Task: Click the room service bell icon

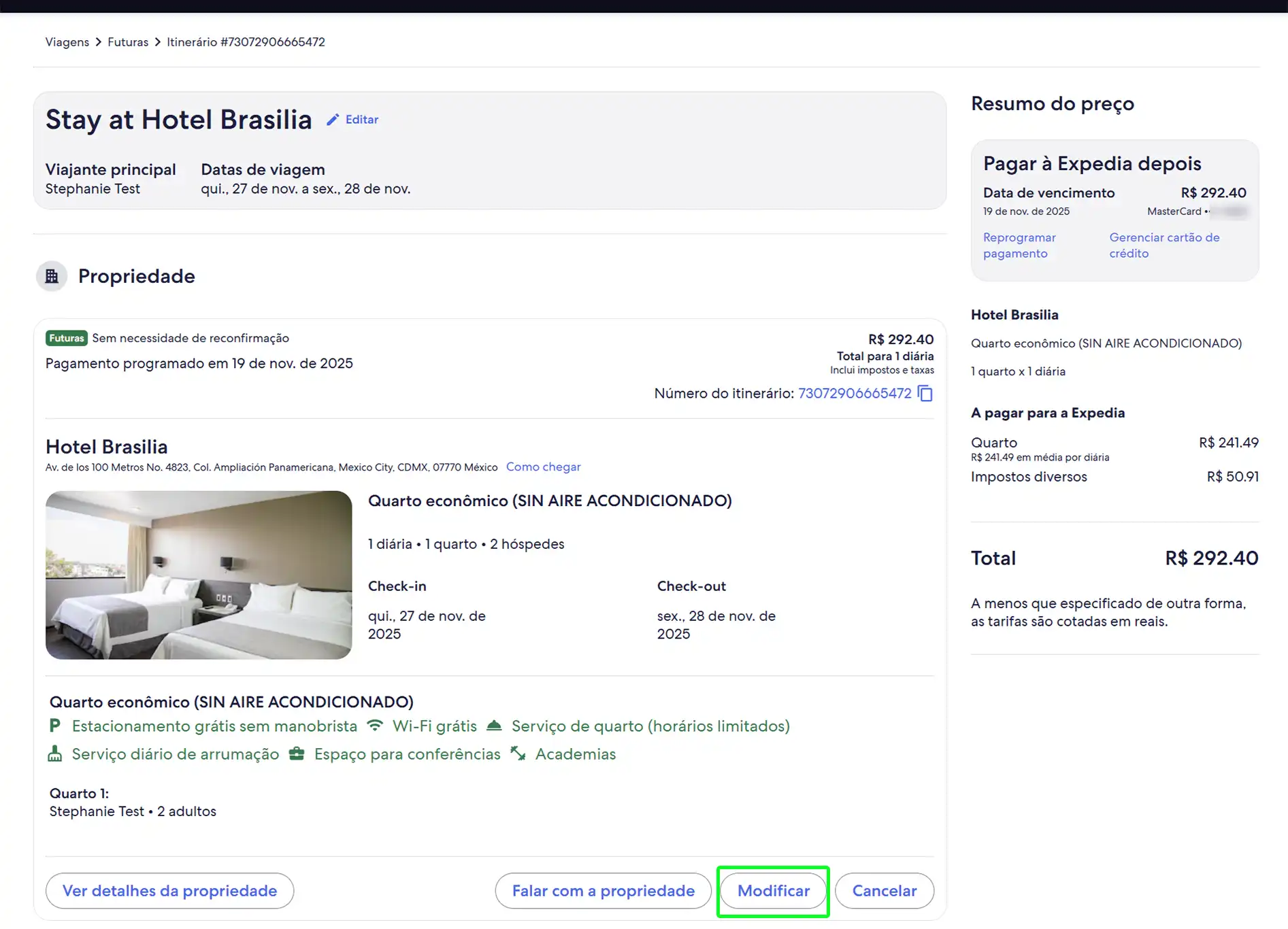Action: click(x=495, y=726)
